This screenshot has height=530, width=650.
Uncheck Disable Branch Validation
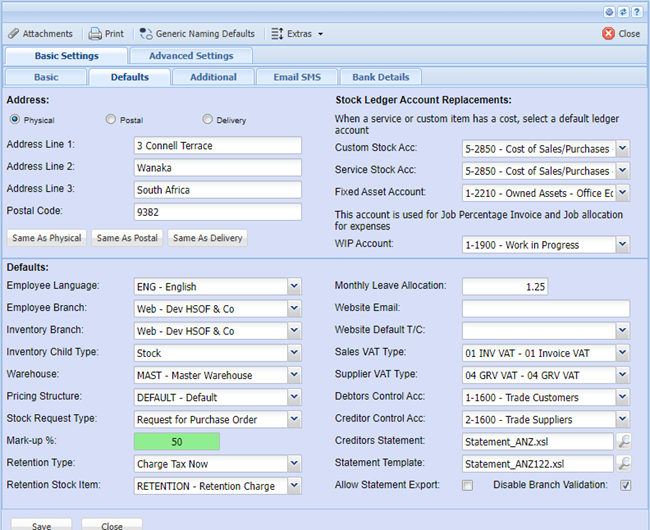click(625, 486)
